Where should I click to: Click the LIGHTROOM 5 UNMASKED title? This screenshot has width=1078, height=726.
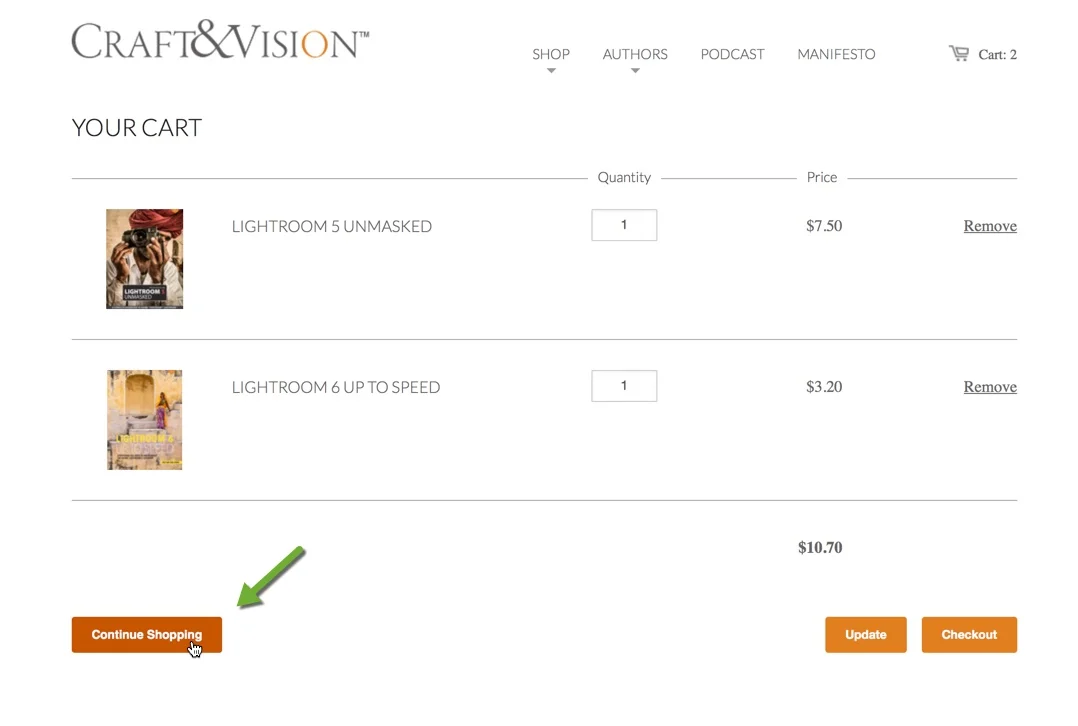click(x=331, y=226)
